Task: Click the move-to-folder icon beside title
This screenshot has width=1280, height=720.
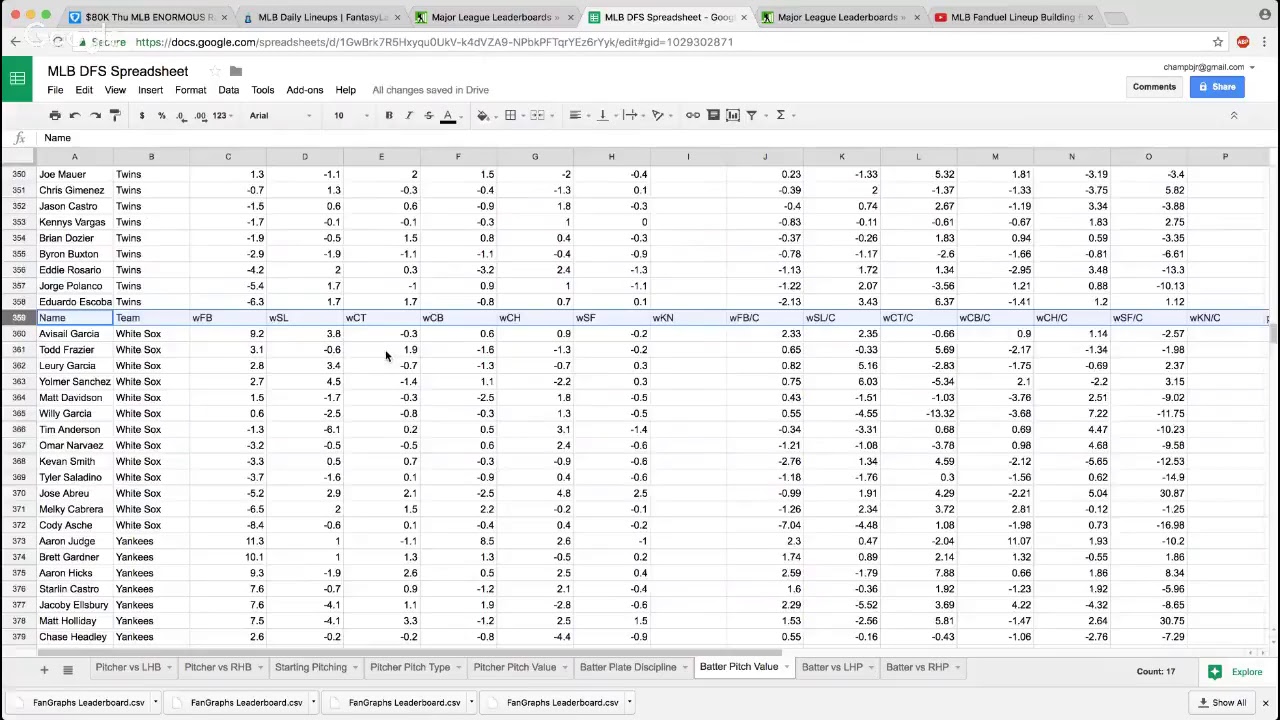Action: [236, 71]
